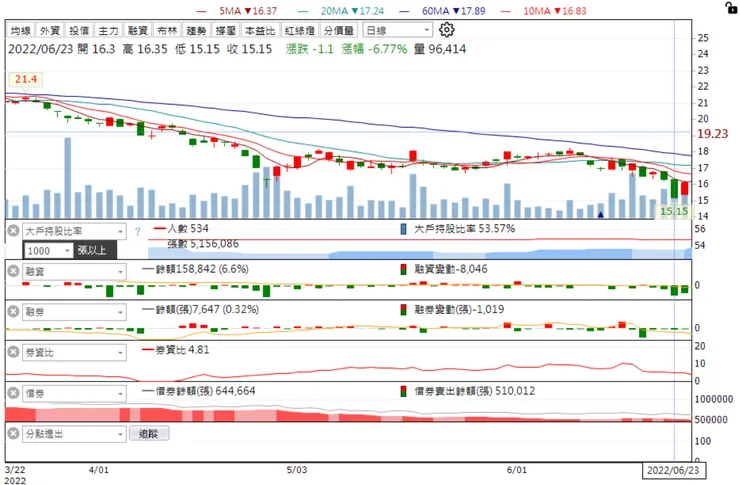Screen dimensions: 740x485
Task: Open the 融資 indicator dropdown
Action: coord(74,271)
